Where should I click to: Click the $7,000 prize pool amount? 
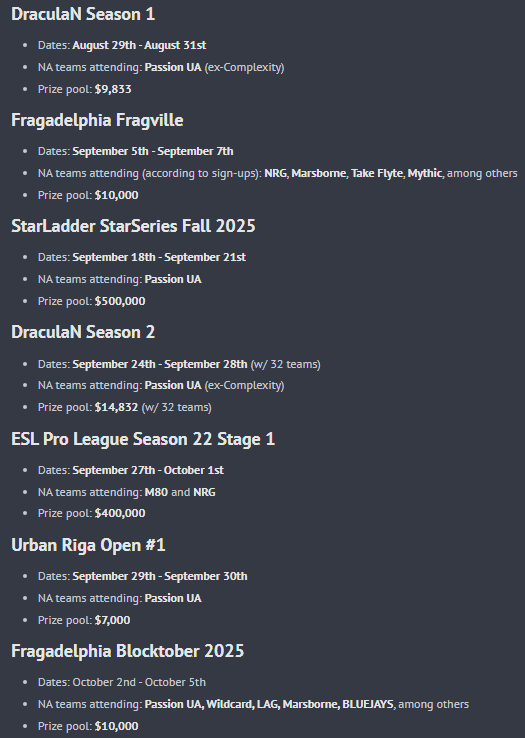click(x=113, y=620)
